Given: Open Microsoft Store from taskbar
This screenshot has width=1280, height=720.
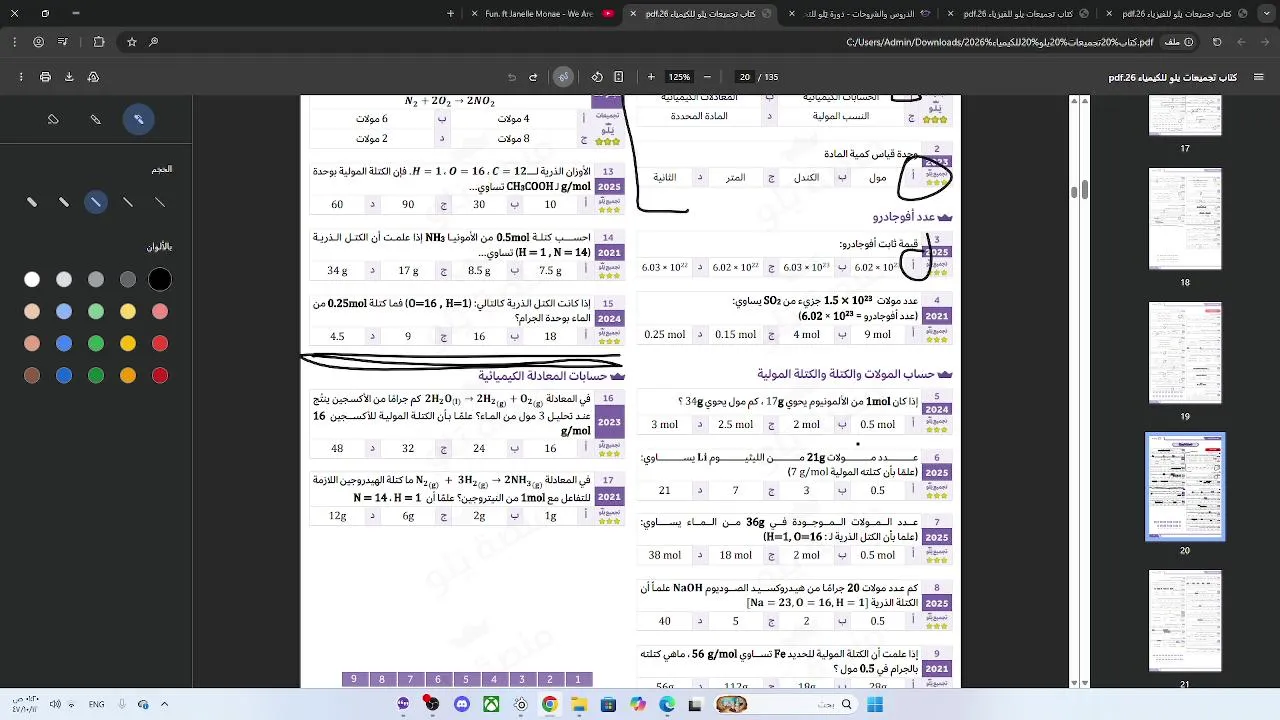Looking at the screenshot, I should [608, 704].
